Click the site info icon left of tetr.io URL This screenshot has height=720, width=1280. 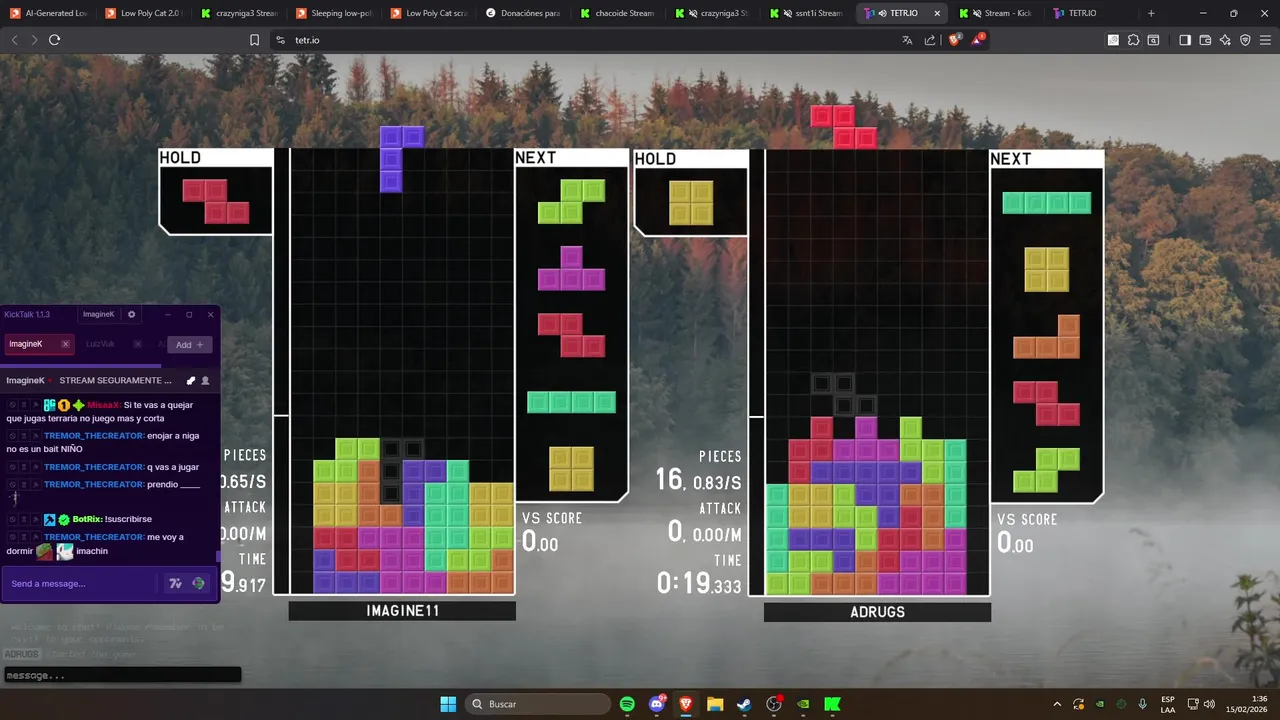pos(280,40)
